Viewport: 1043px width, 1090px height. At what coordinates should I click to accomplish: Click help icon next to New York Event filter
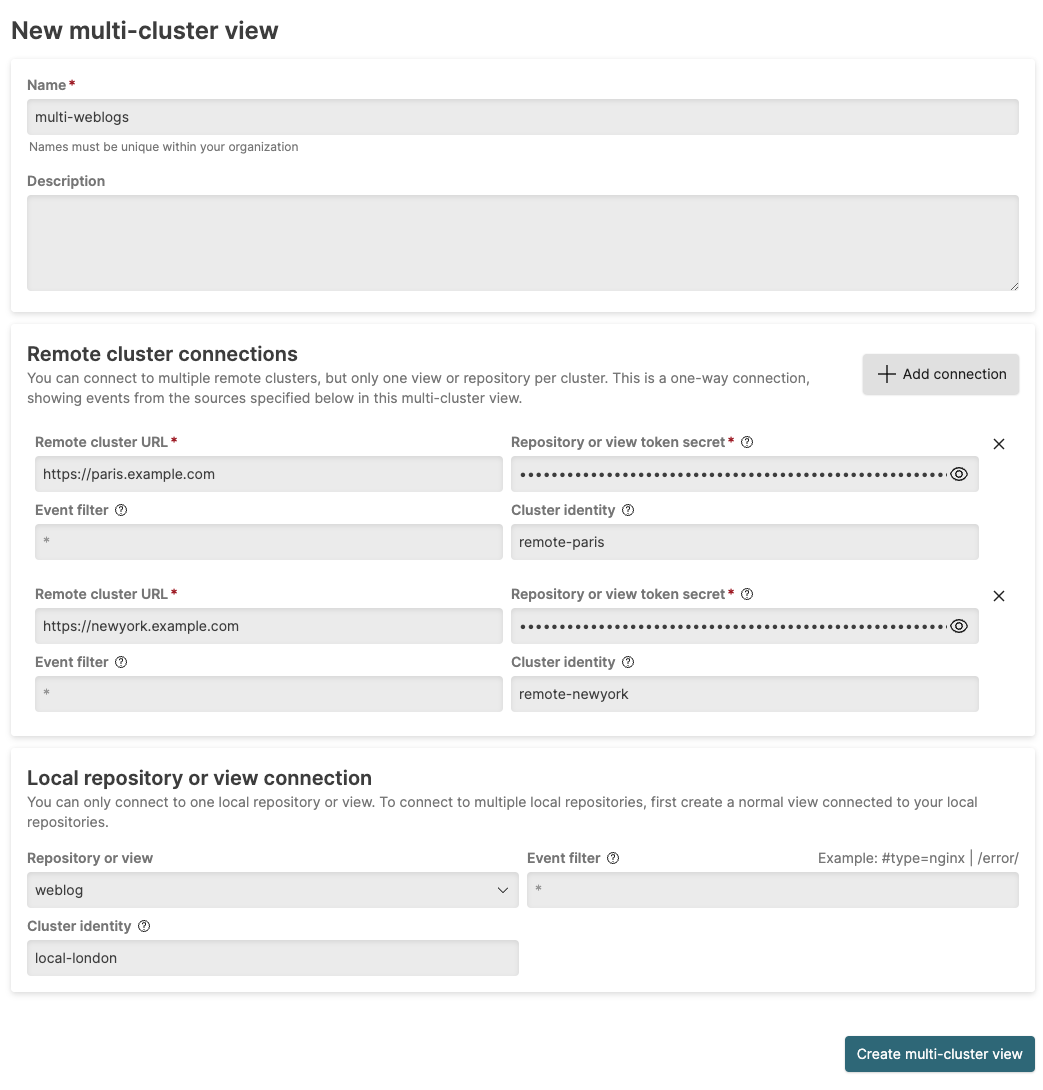pyautogui.click(x=121, y=662)
